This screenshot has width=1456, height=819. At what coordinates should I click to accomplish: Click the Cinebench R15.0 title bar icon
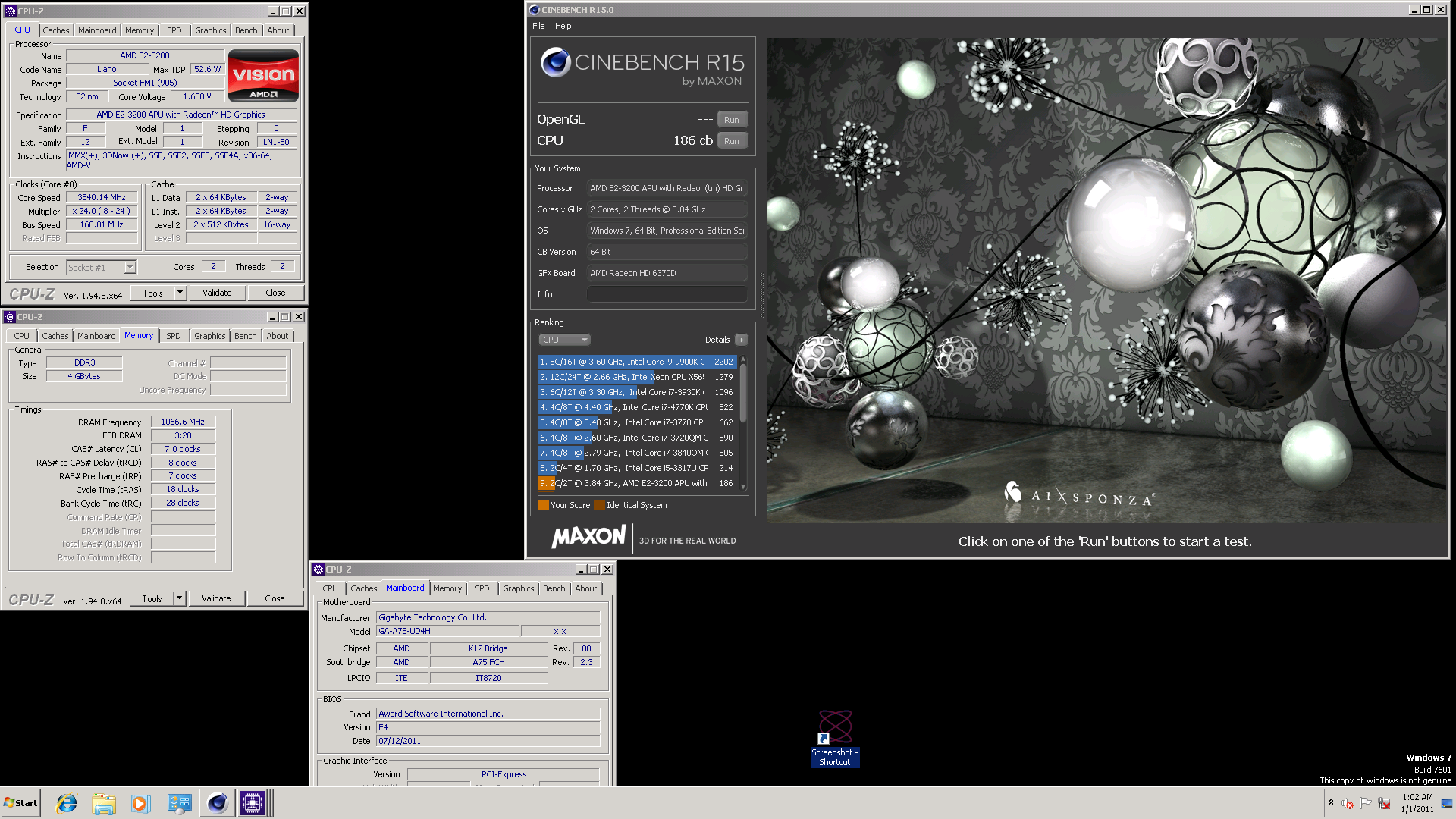pos(534,10)
